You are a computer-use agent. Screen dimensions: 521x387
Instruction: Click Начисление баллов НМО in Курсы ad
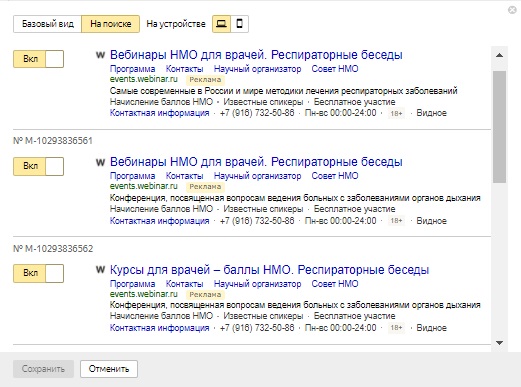tap(161, 316)
